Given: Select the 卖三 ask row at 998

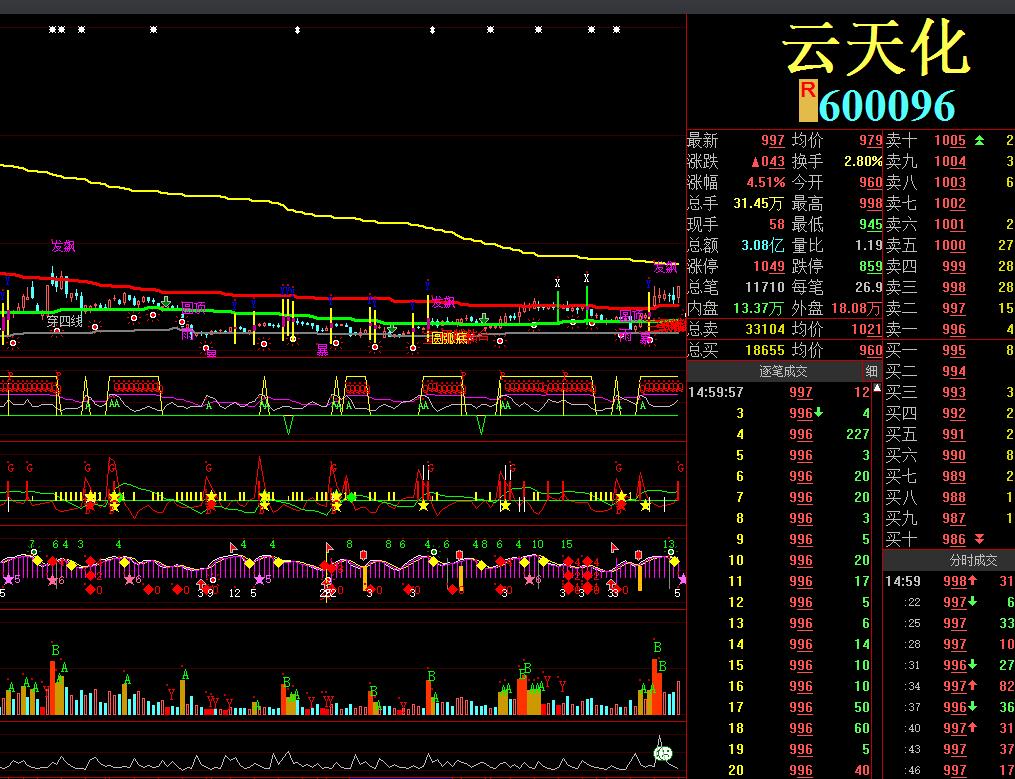Looking at the screenshot, I should (950, 287).
